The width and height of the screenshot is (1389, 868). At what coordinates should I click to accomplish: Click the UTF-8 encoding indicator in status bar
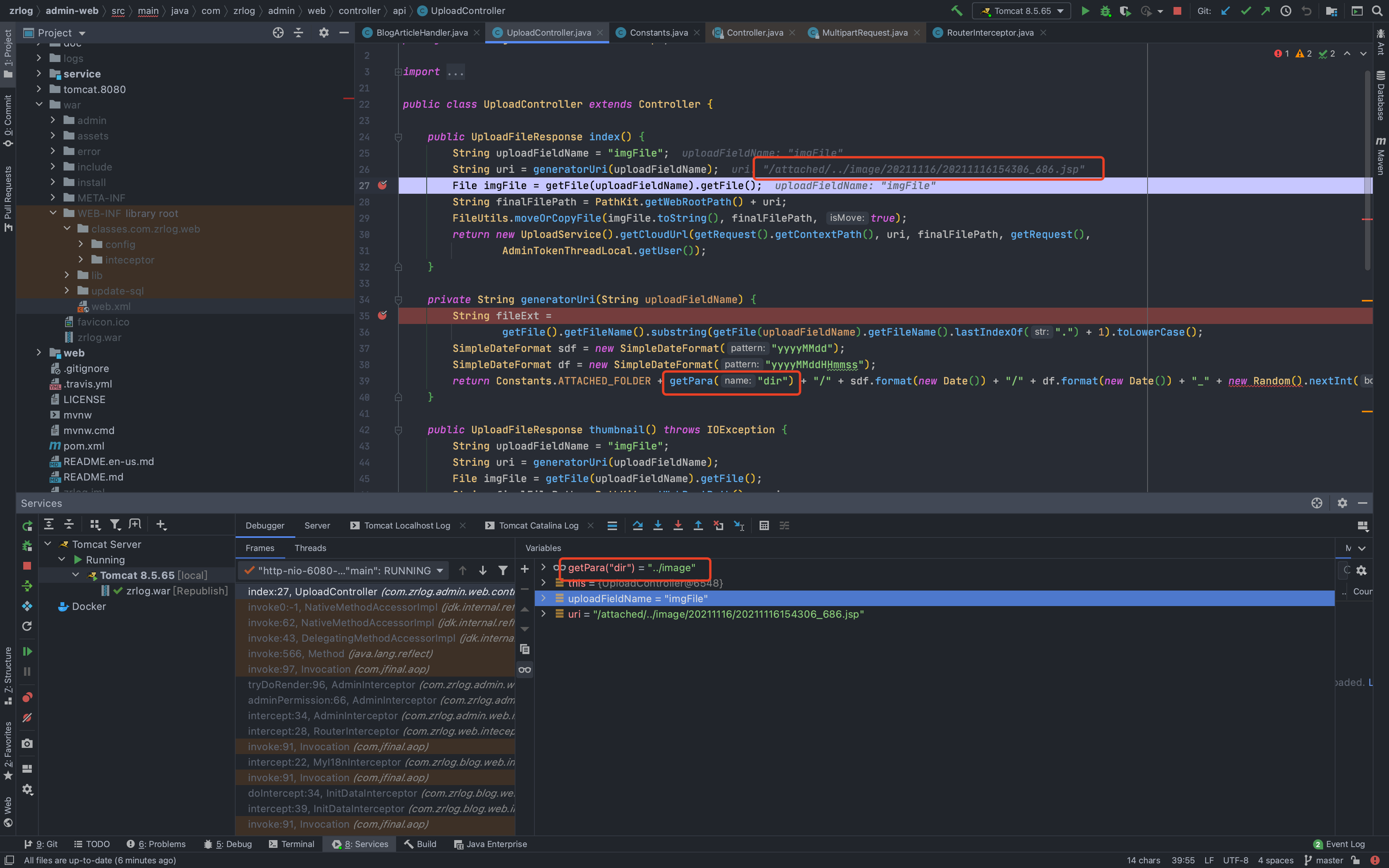click(1235, 860)
